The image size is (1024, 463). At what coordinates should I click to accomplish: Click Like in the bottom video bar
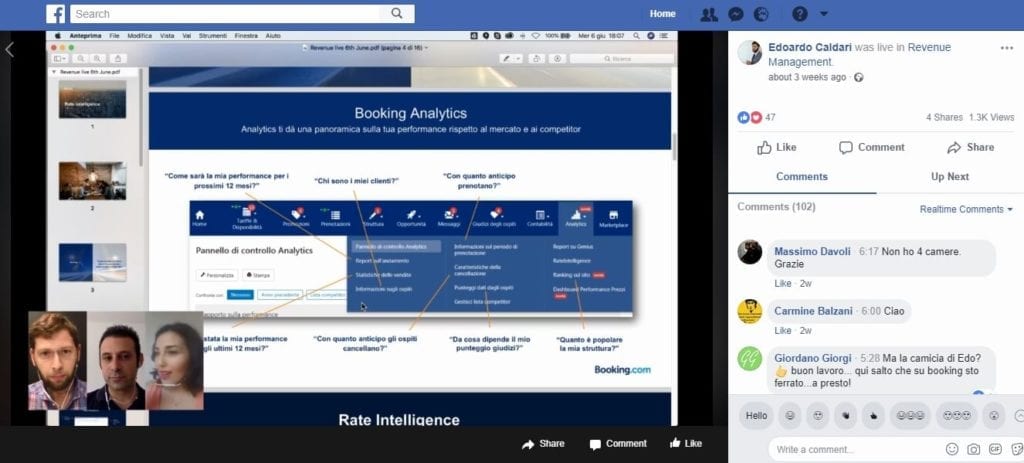pyautogui.click(x=686, y=443)
